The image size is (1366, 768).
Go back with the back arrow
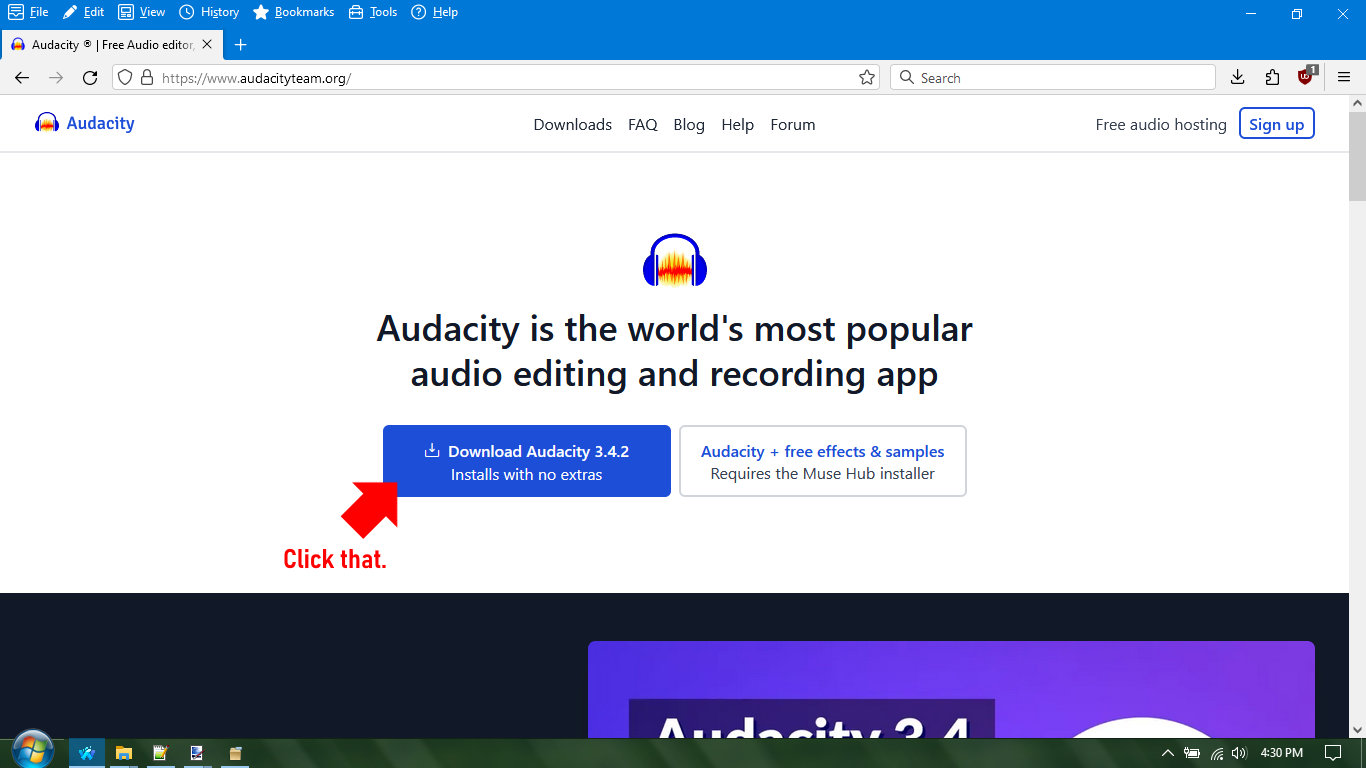coord(22,78)
